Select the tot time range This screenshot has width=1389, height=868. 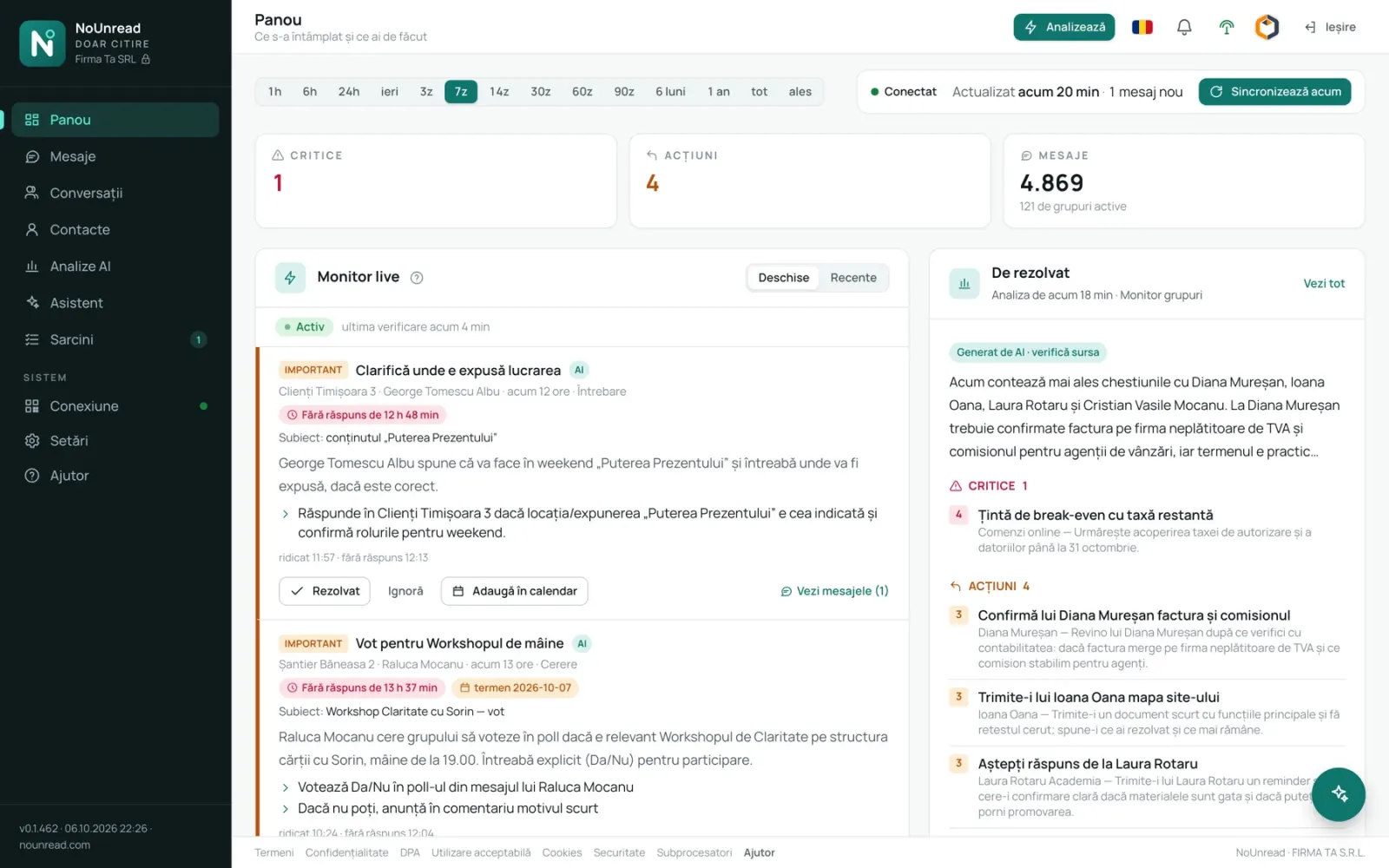pos(760,91)
